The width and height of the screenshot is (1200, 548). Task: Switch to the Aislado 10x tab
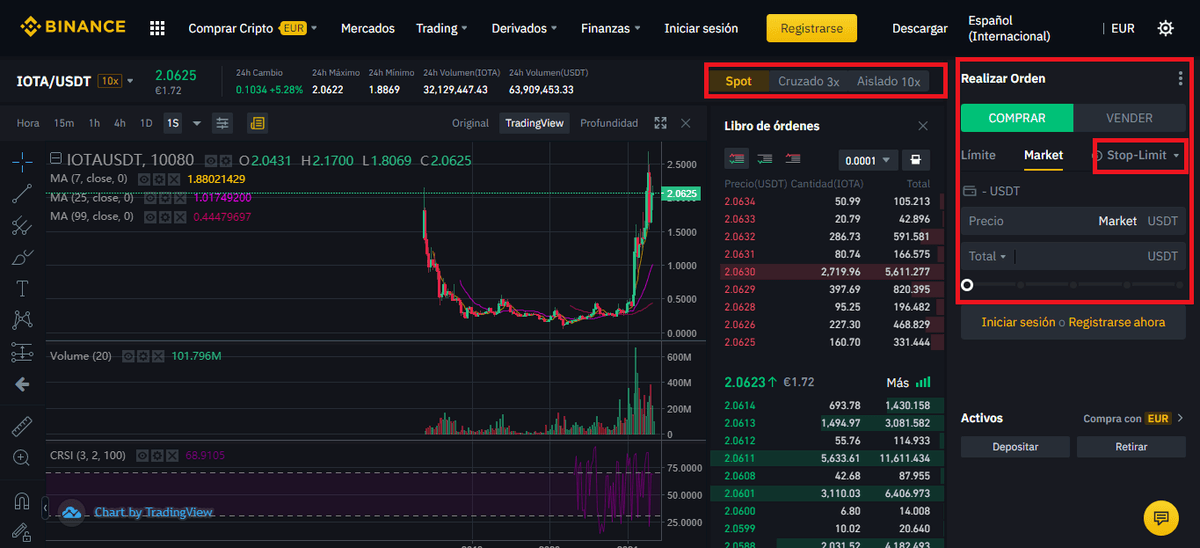click(888, 81)
